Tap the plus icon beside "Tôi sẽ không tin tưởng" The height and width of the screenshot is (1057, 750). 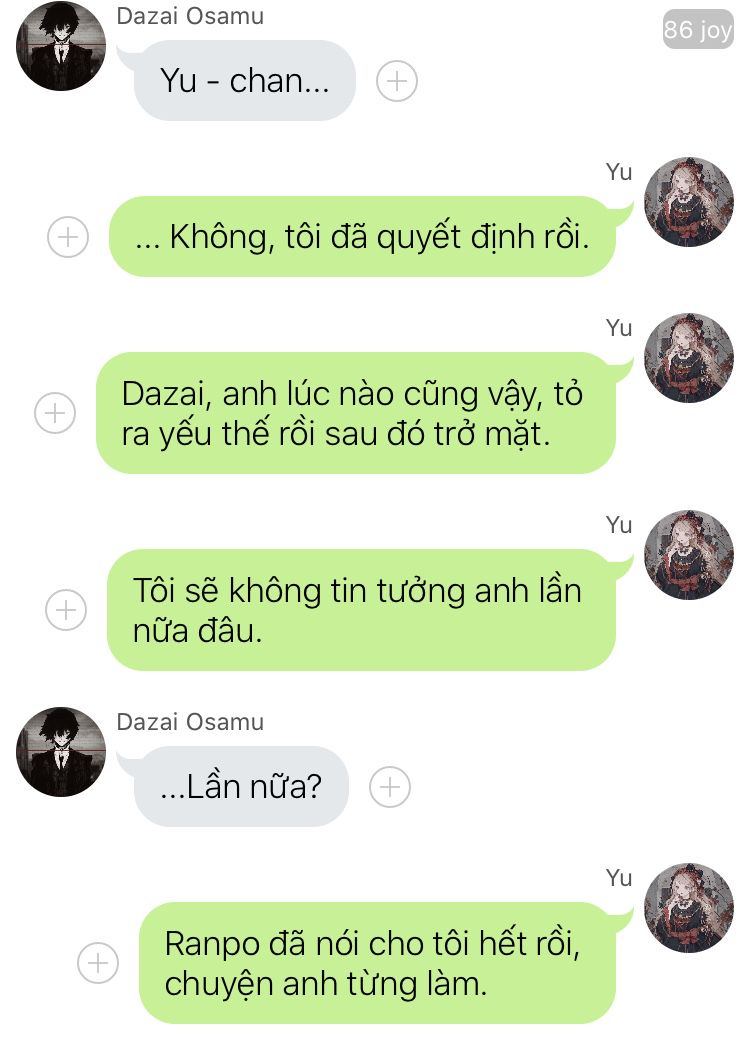pyautogui.click(x=66, y=609)
